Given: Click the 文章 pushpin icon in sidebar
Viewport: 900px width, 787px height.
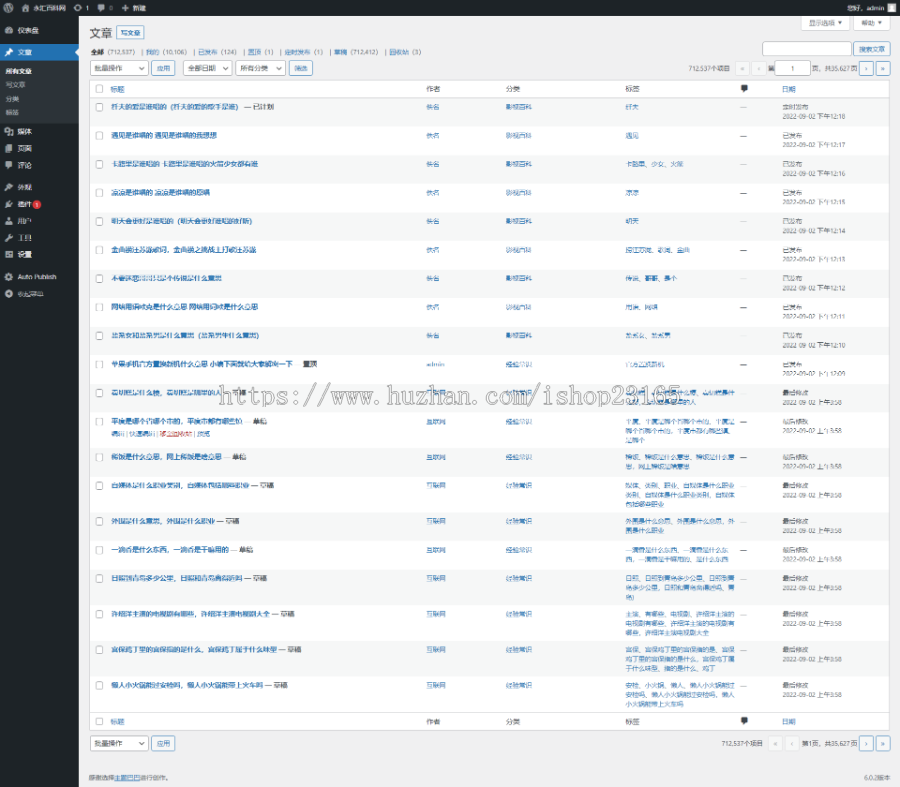Looking at the screenshot, I should [x=9, y=52].
